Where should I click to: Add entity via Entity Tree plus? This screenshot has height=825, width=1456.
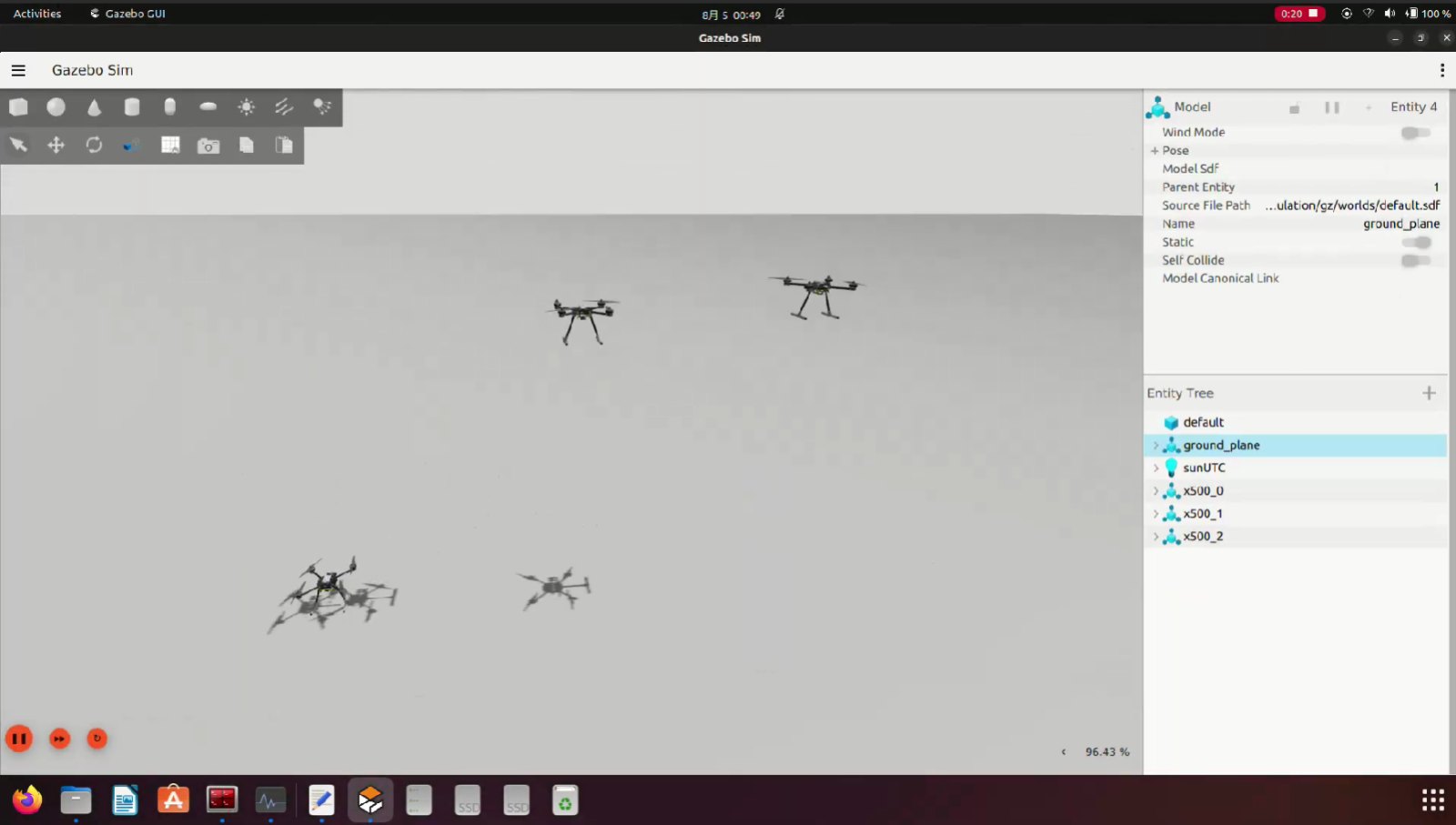click(1429, 393)
